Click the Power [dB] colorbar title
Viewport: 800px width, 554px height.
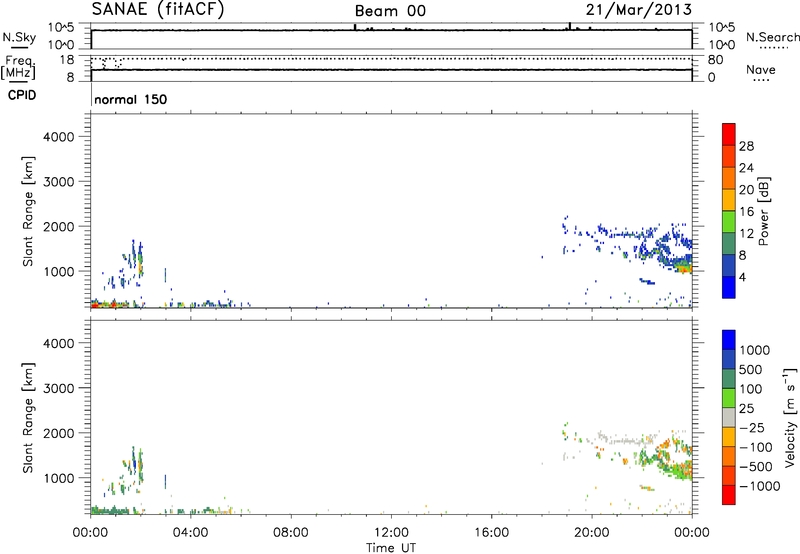pyautogui.click(x=763, y=211)
